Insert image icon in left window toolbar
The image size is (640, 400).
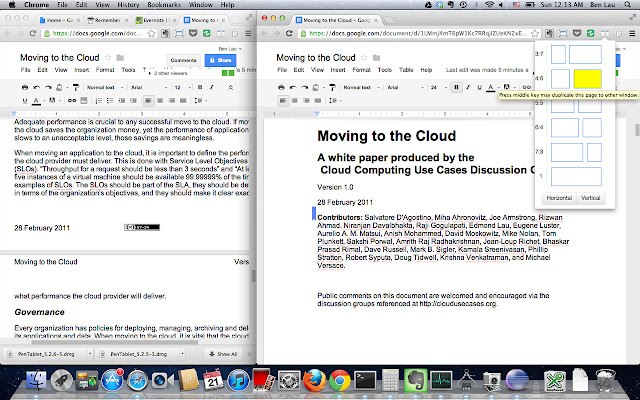pyautogui.click(x=84, y=100)
